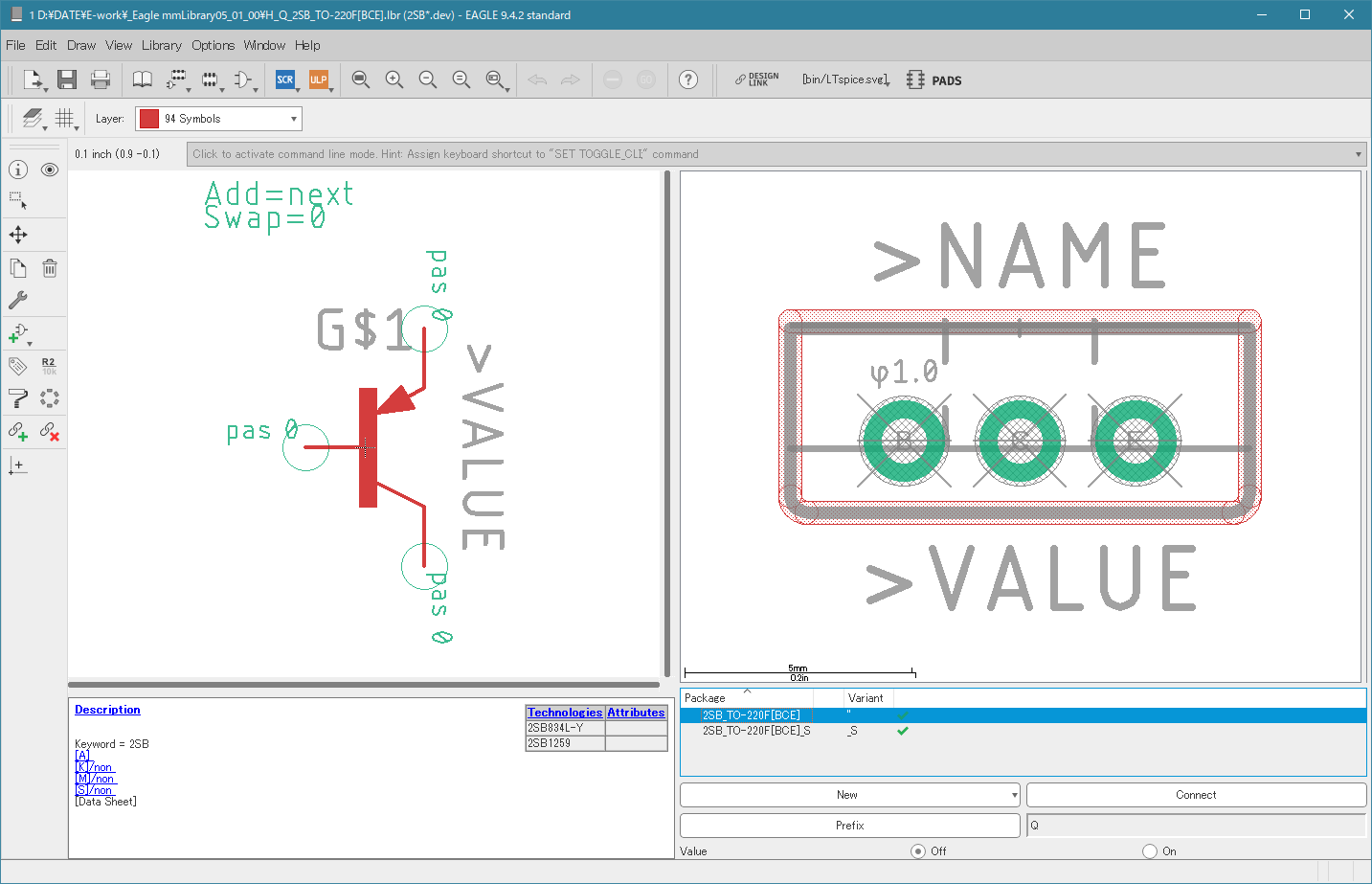Click the Connect button
Viewport: 1372px width, 884px height.
point(1196,795)
